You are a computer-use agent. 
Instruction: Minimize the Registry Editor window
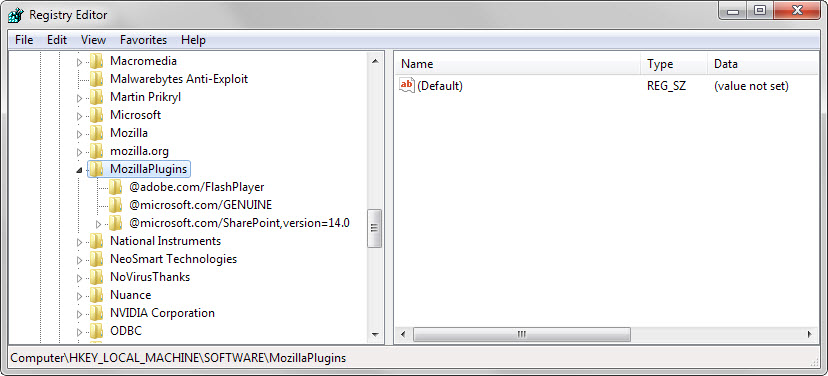tap(733, 11)
